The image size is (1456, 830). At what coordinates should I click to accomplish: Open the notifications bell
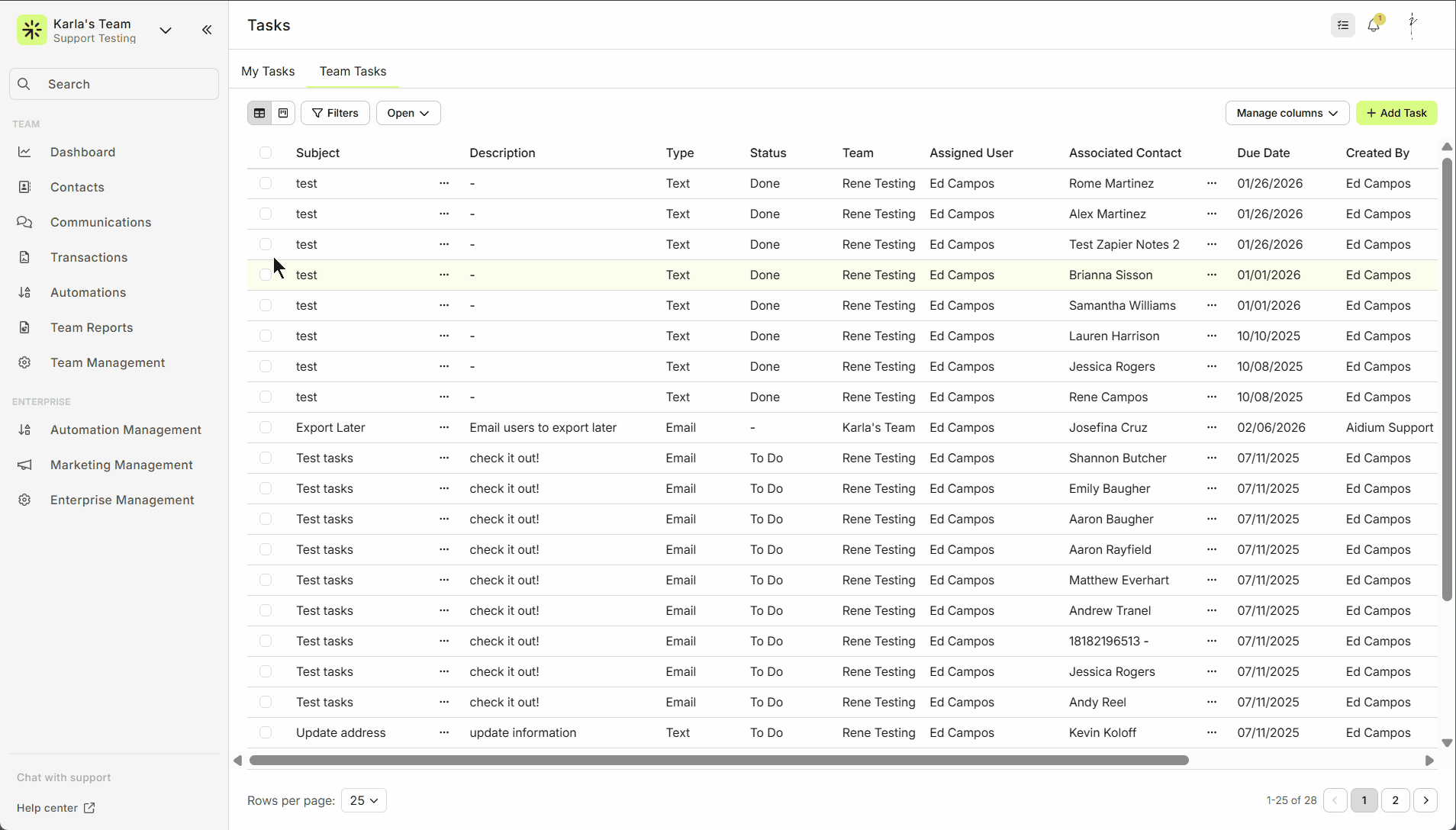pyautogui.click(x=1374, y=25)
